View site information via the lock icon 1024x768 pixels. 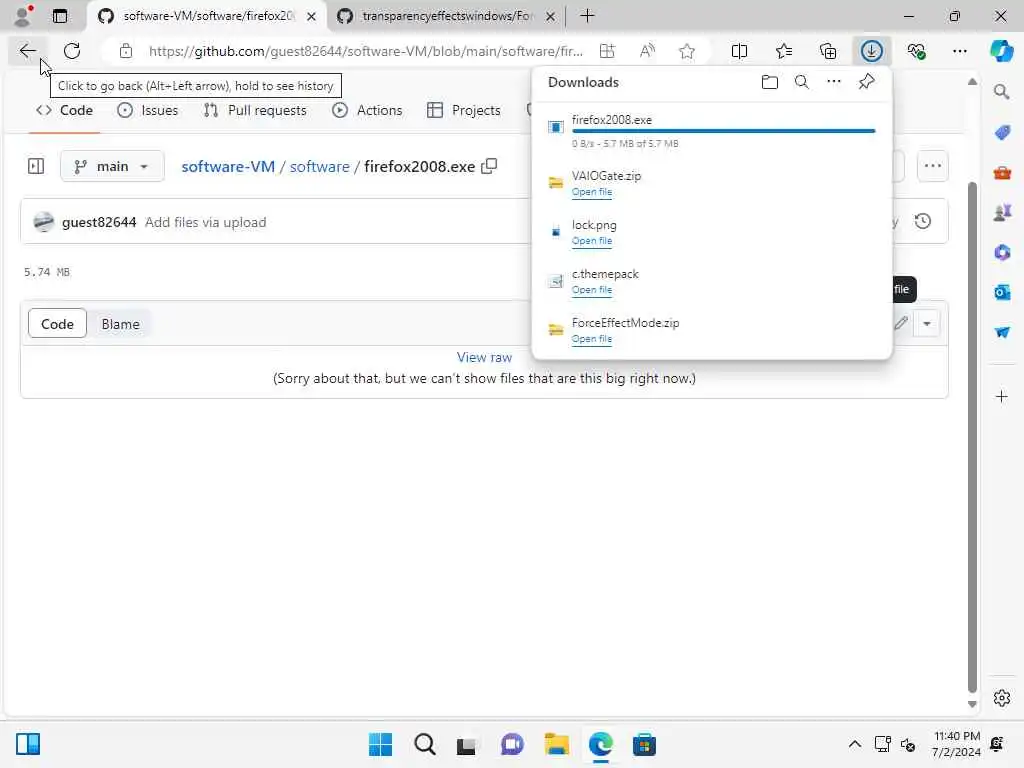click(125, 51)
